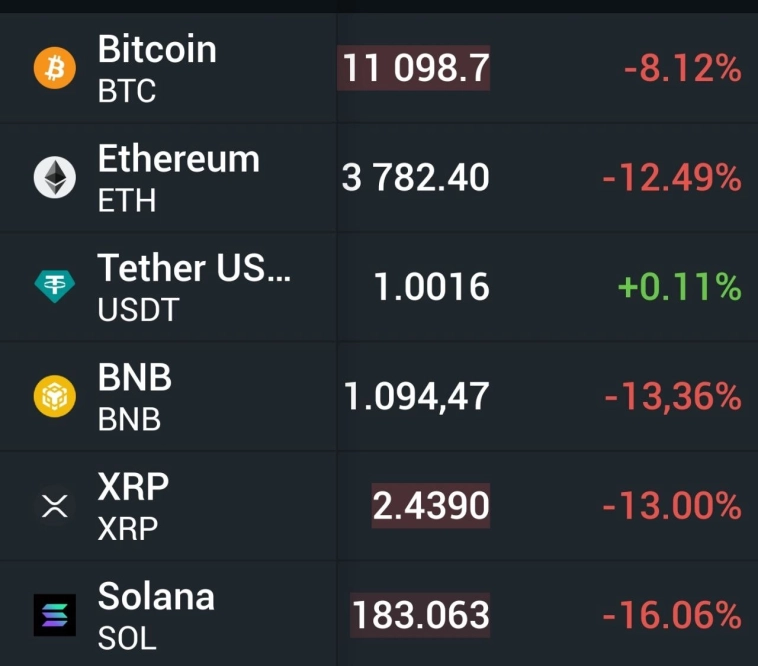Select the Tether US... truncated name

194,268
